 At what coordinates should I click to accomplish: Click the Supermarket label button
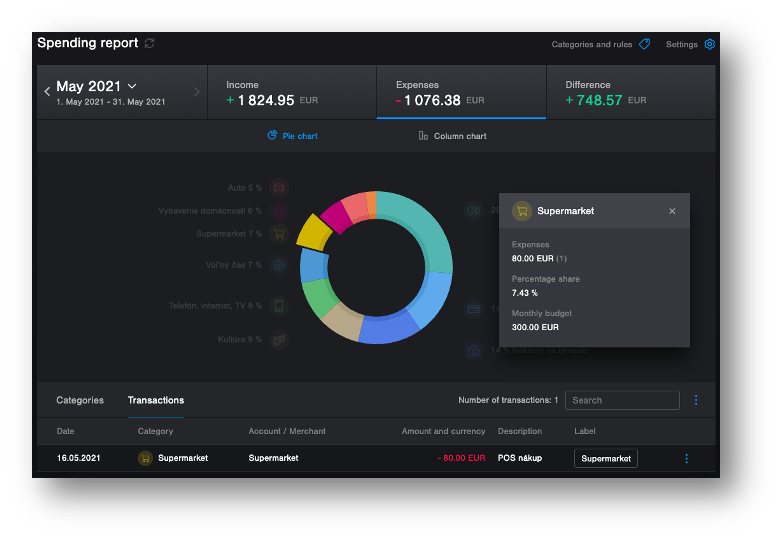[x=605, y=458]
